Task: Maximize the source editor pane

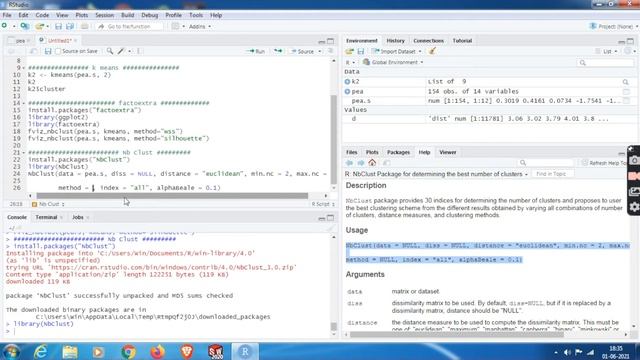Action: (331, 41)
